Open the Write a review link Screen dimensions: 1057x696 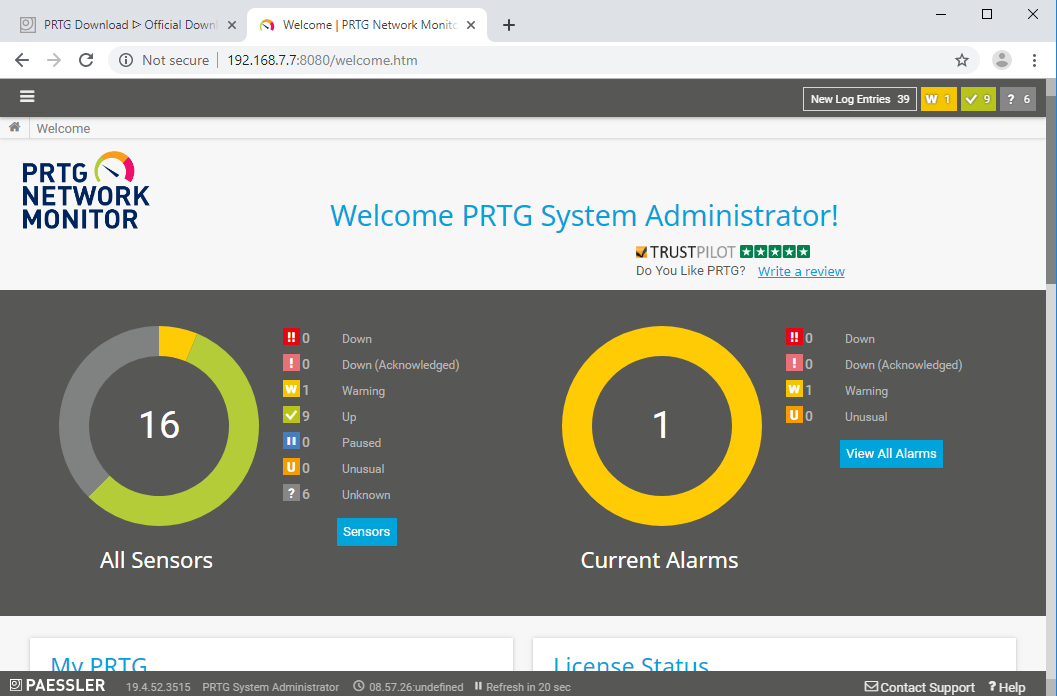click(x=800, y=271)
